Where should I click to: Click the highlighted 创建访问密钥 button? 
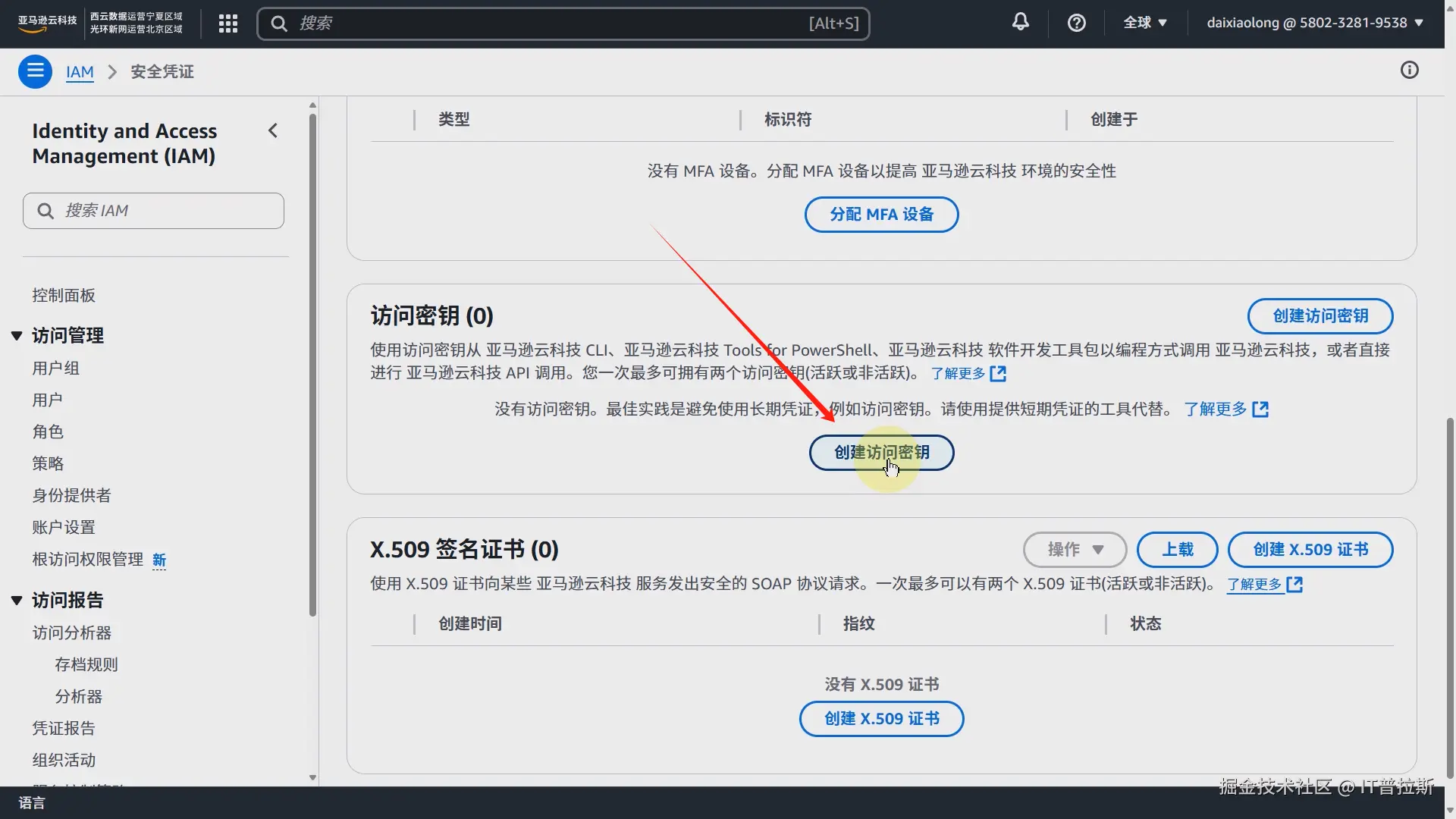pyautogui.click(x=881, y=453)
